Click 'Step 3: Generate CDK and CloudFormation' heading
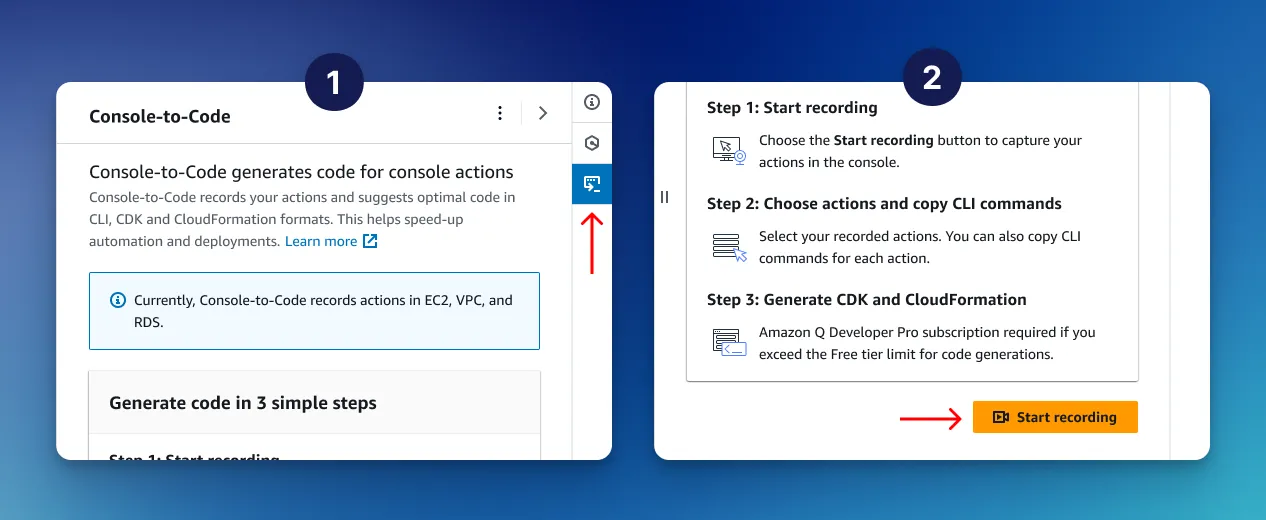 pyautogui.click(x=867, y=299)
